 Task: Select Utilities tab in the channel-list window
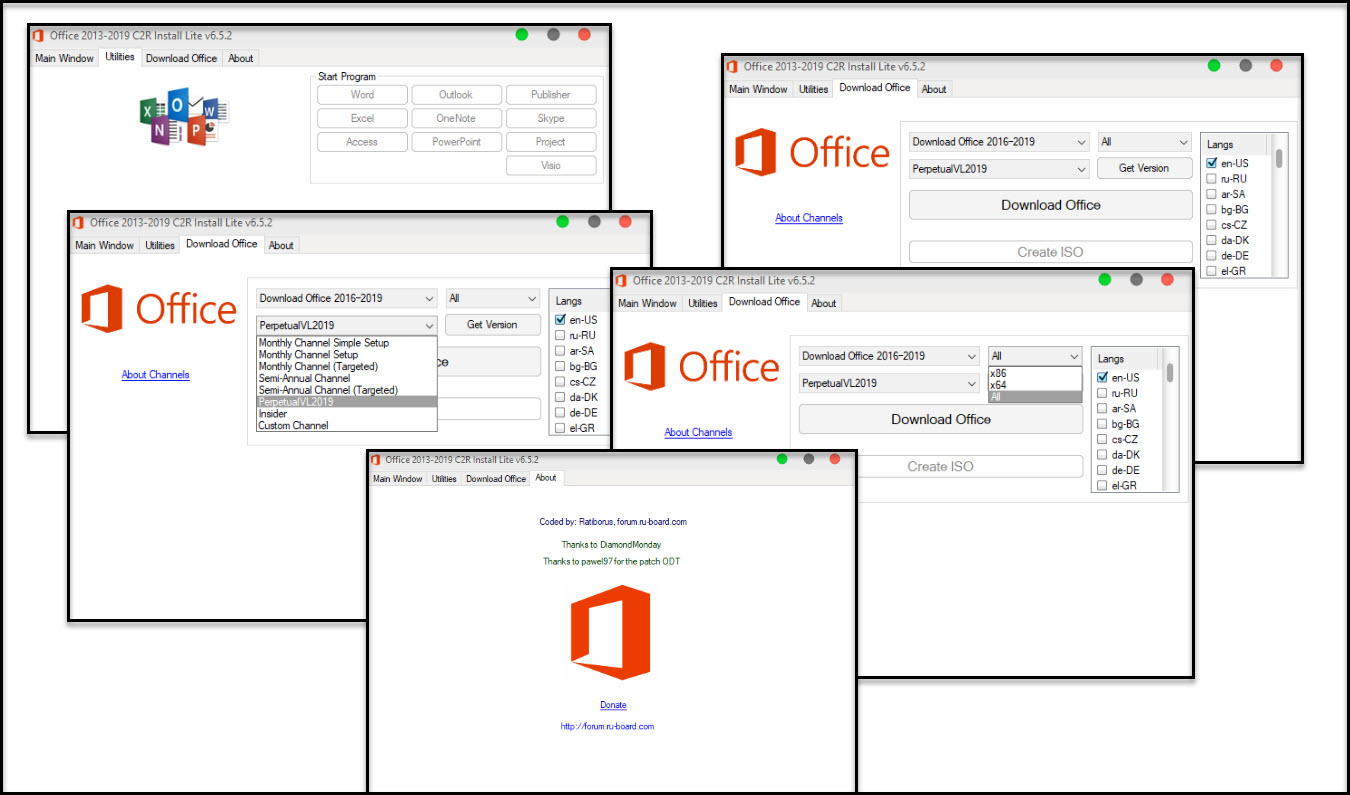(x=160, y=245)
